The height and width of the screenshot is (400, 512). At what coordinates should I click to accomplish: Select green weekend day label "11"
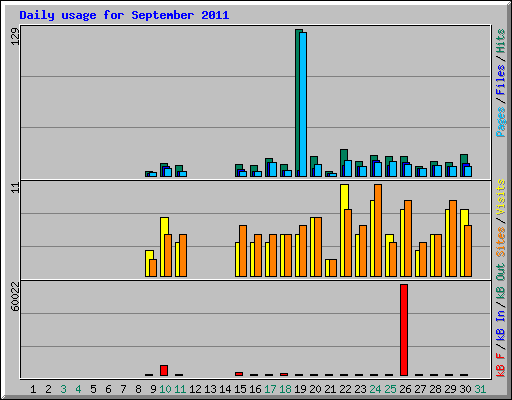click(180, 389)
